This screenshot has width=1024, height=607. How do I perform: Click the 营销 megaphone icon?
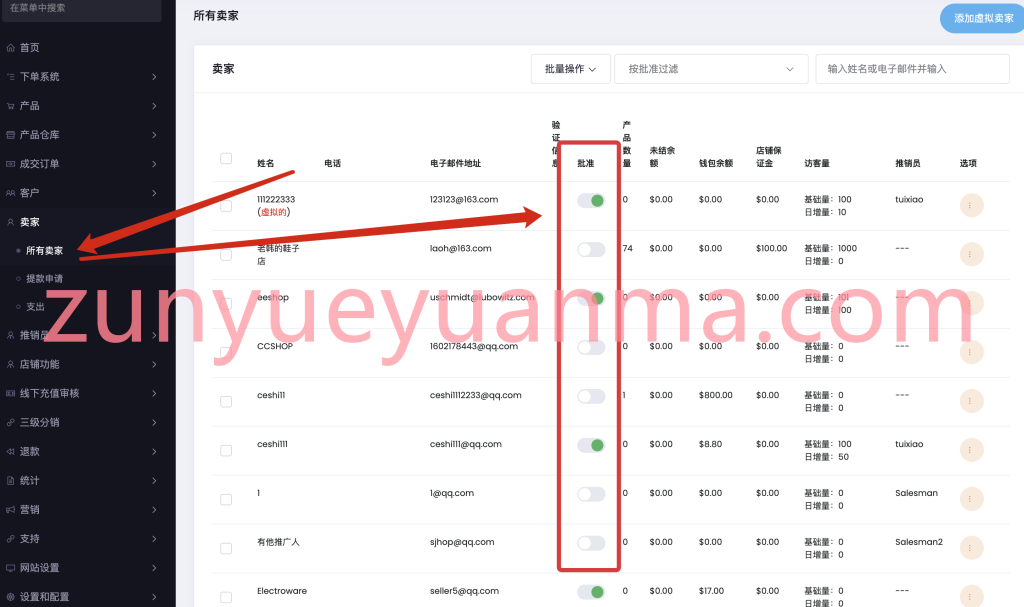coord(10,510)
